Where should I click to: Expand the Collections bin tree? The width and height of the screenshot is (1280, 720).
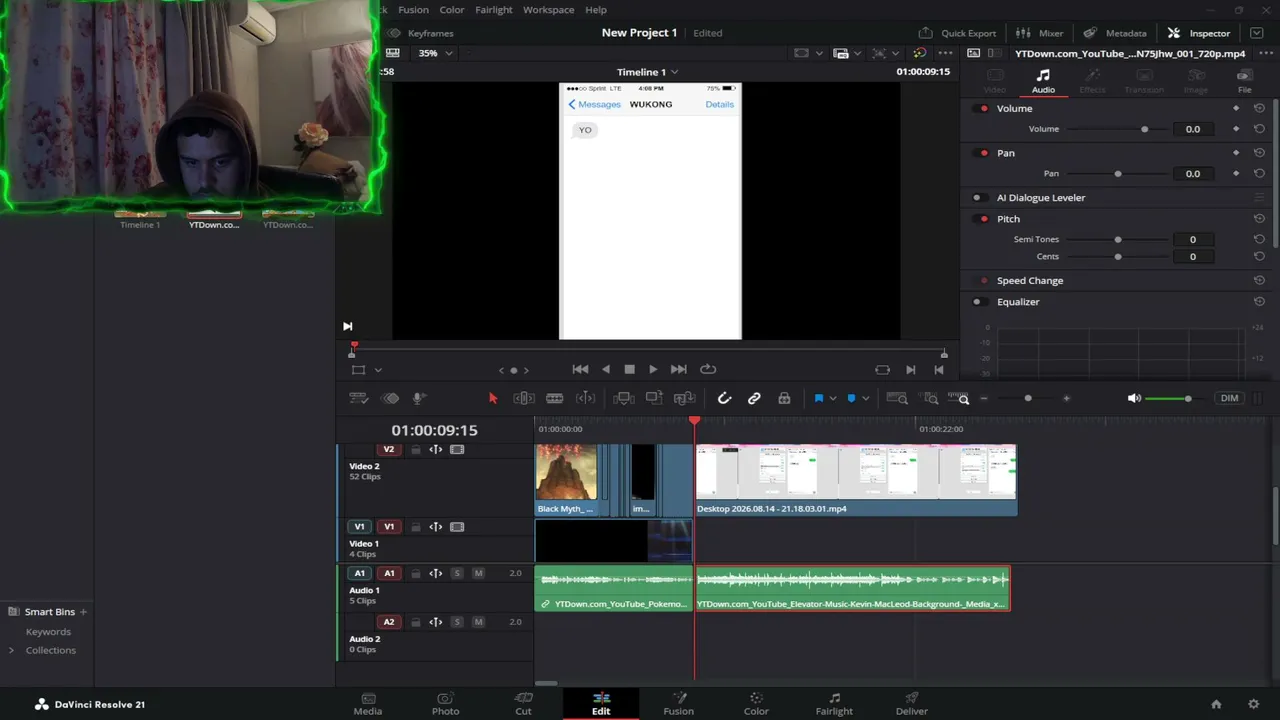[x=11, y=650]
